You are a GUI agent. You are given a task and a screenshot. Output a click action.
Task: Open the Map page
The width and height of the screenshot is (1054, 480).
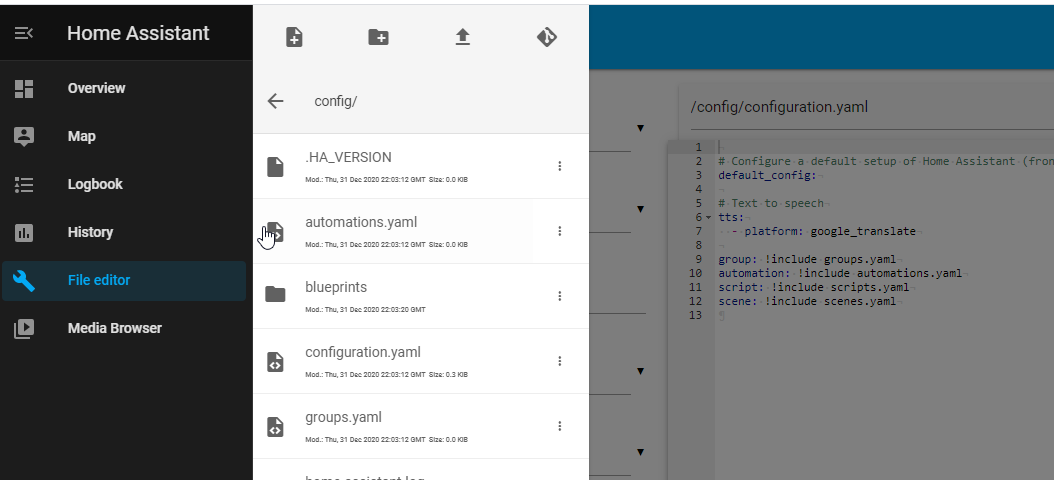(x=124, y=136)
